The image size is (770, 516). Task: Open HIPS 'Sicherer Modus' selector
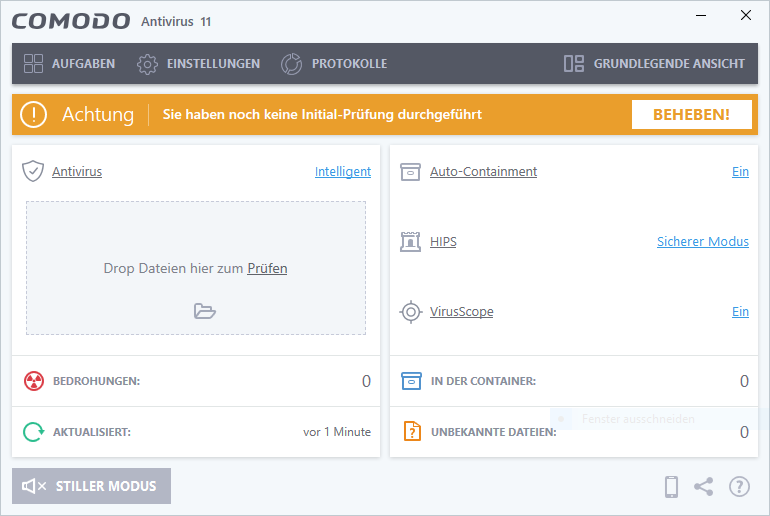click(x=702, y=241)
